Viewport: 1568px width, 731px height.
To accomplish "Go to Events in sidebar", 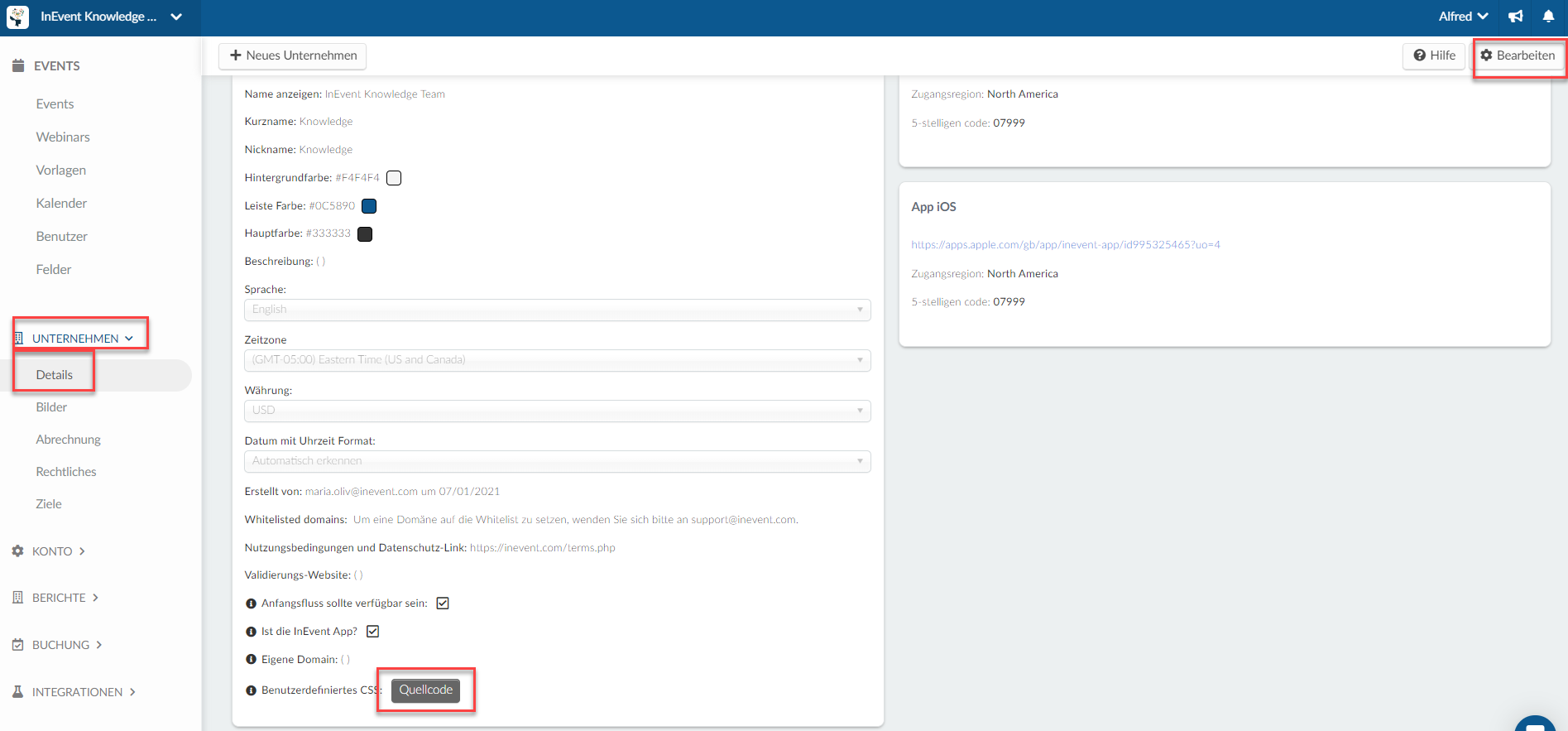I will tap(55, 103).
